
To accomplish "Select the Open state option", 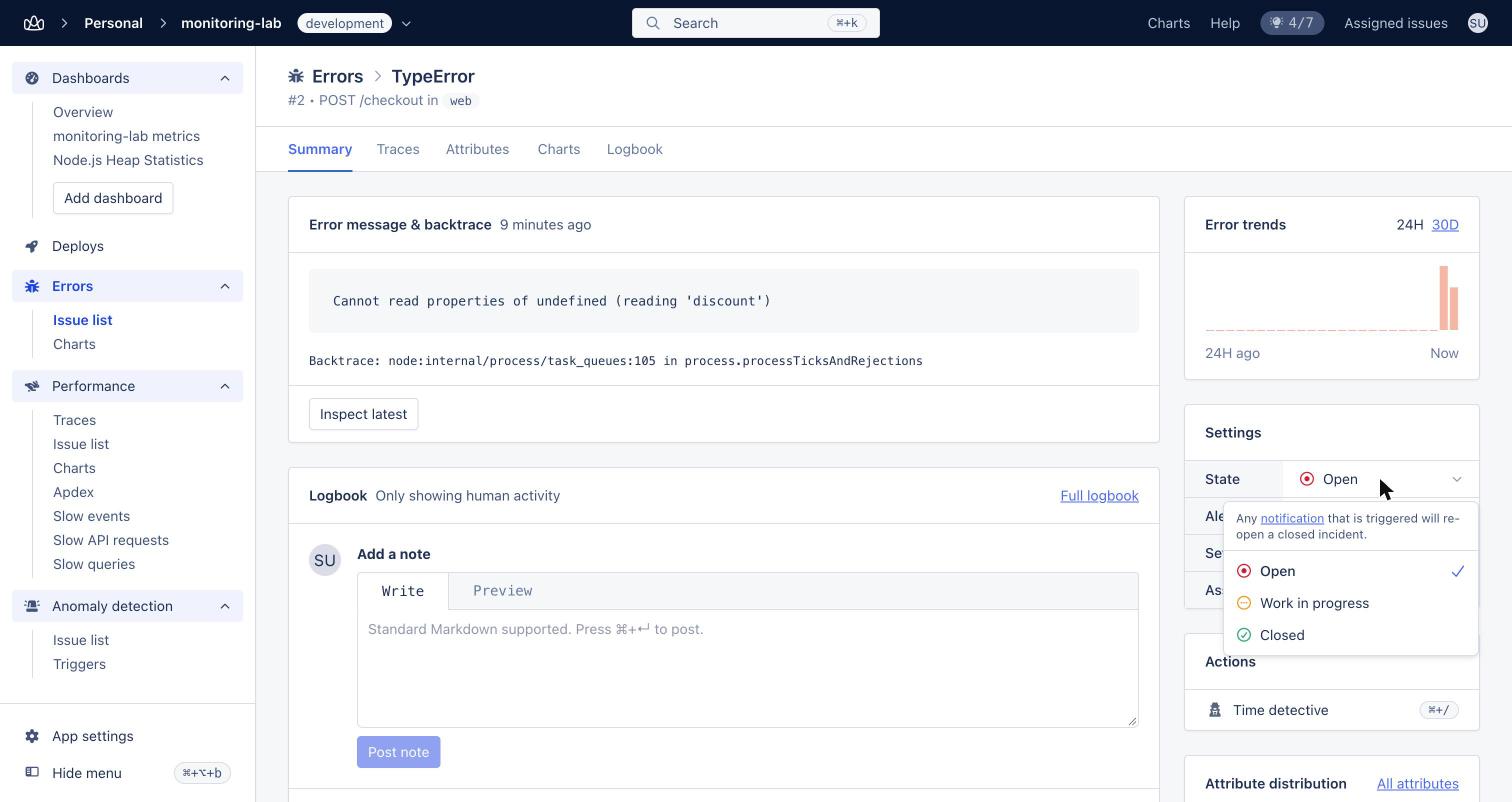I will (1350, 571).
